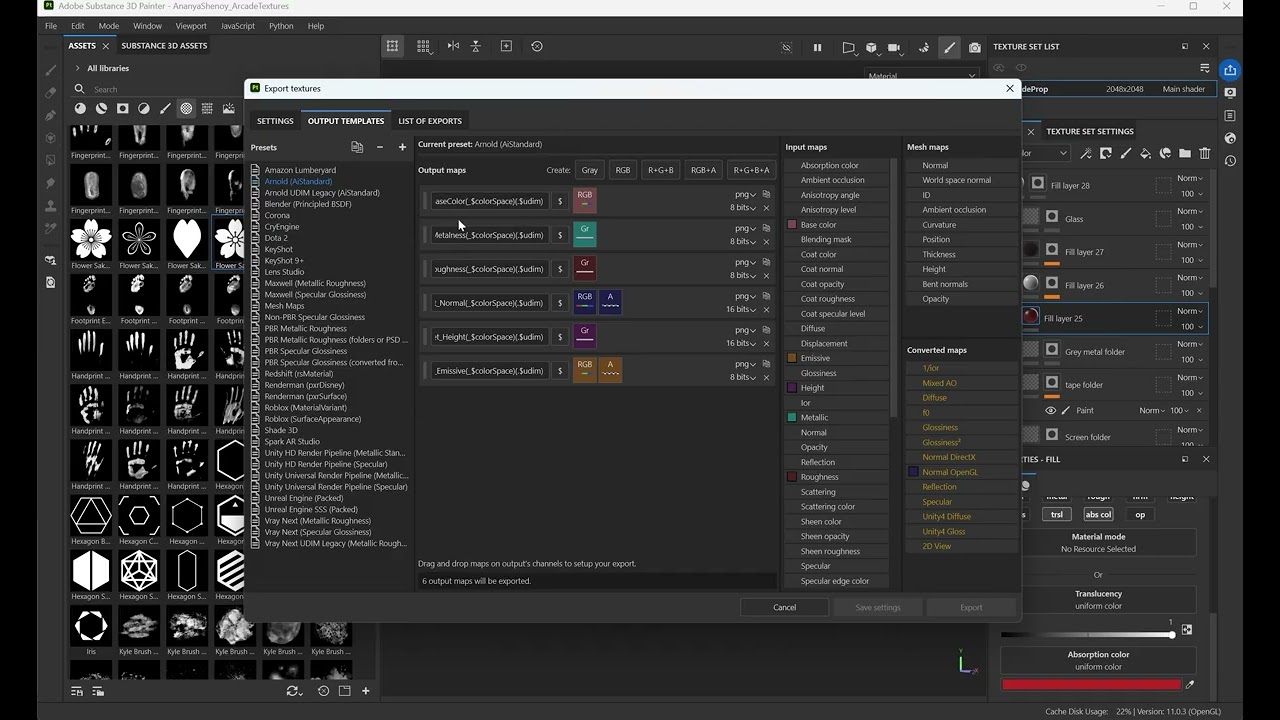Open opacity 100 dropdown of Fill layer 25

click(1191, 326)
